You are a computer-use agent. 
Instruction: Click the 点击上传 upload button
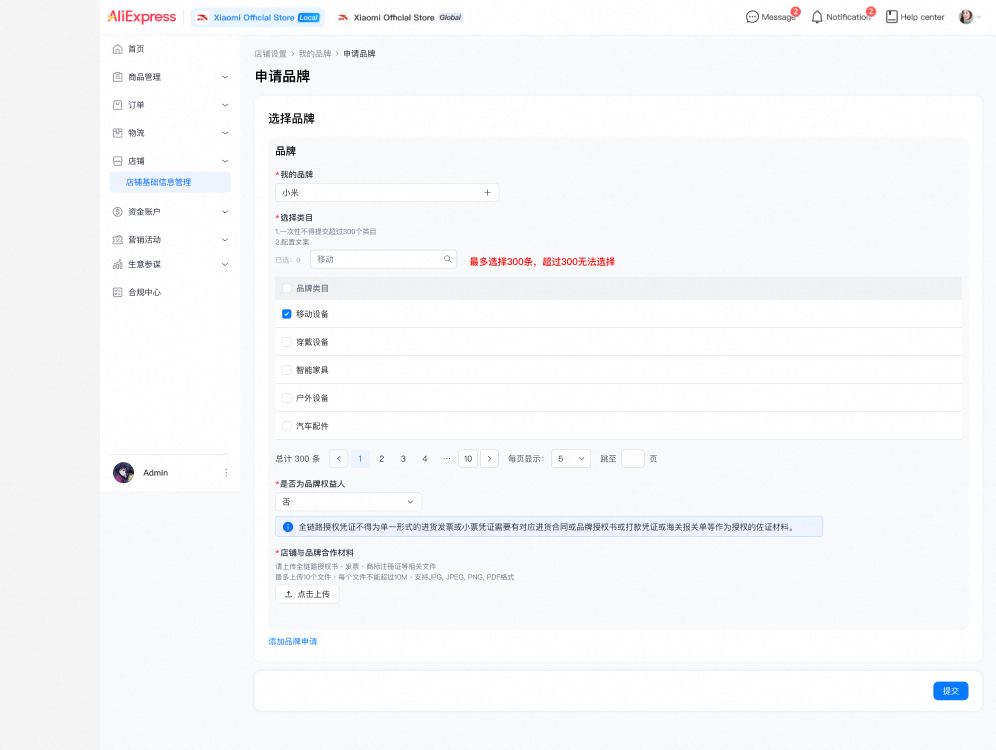[307, 594]
